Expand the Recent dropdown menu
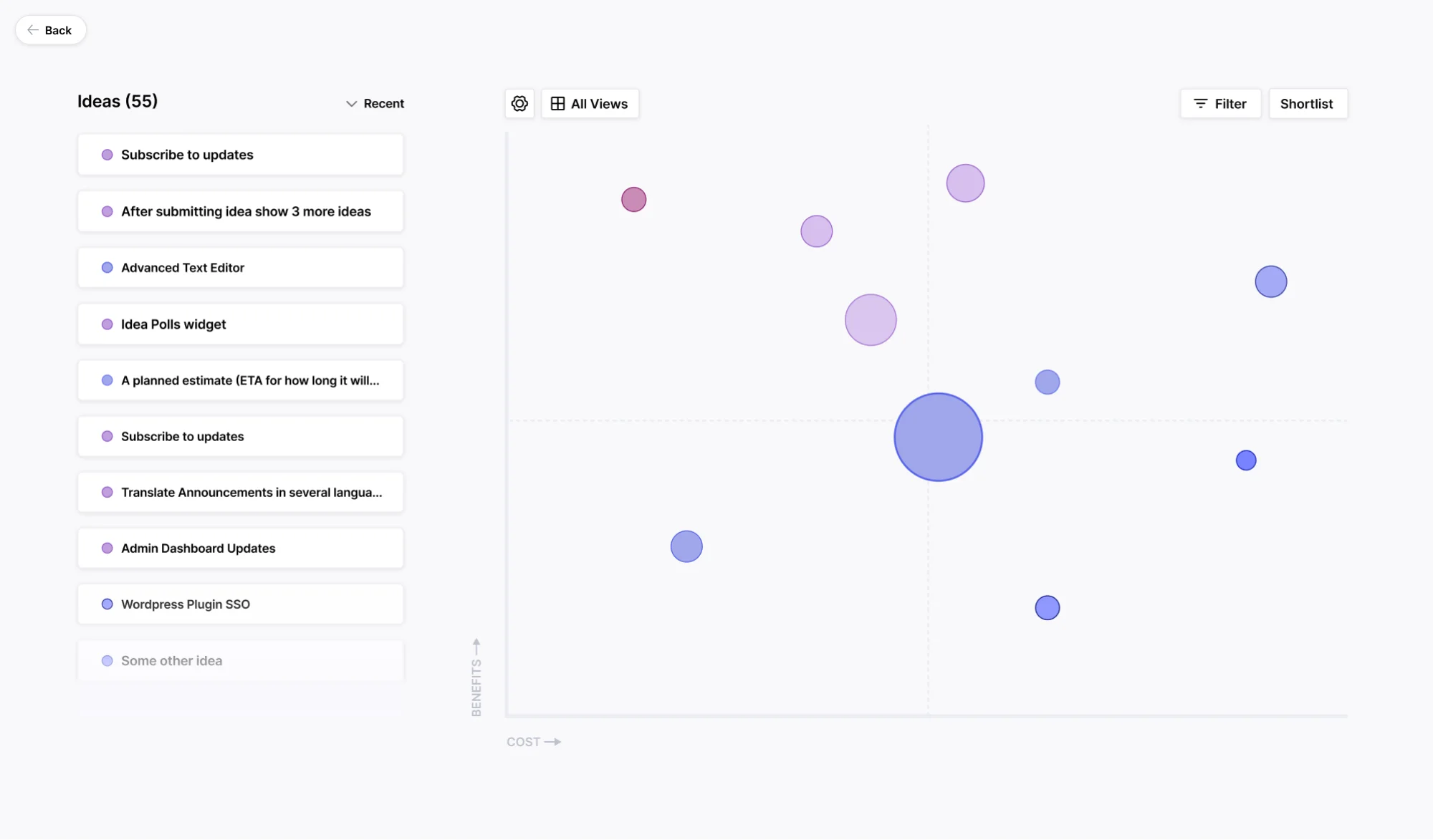Screen dimensions: 1433x840 pos(374,103)
